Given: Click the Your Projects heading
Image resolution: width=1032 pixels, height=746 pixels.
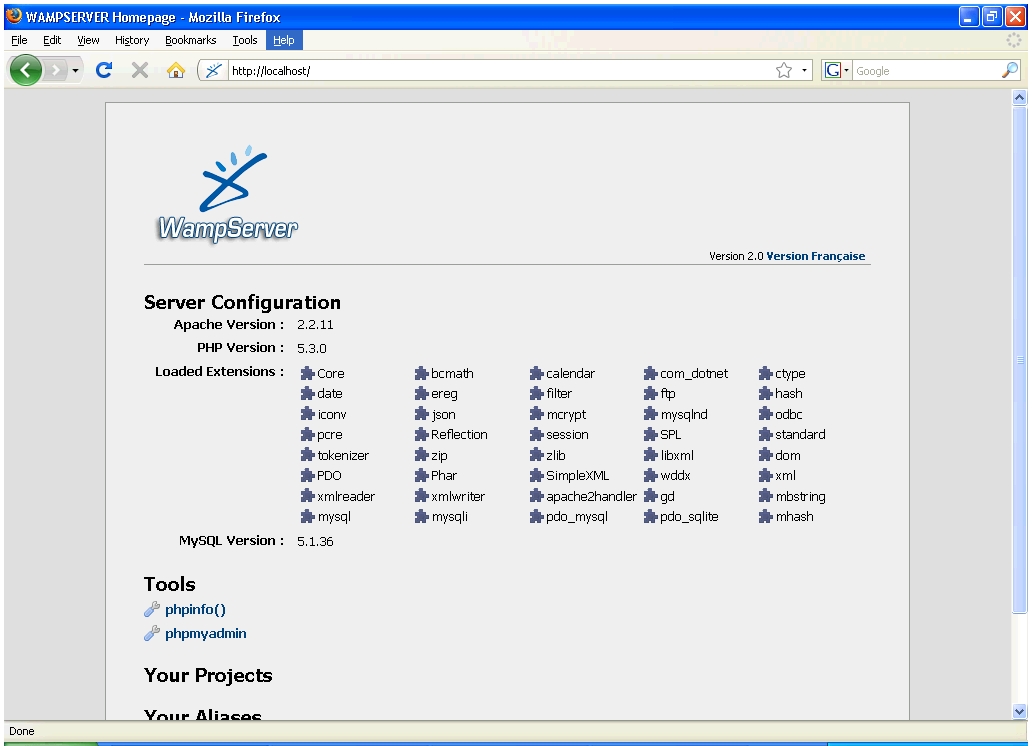Looking at the screenshot, I should coord(208,675).
